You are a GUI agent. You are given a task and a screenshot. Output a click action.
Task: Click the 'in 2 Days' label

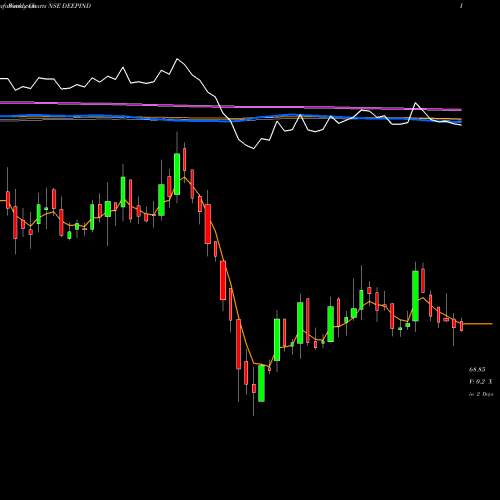pyautogui.click(x=481, y=394)
